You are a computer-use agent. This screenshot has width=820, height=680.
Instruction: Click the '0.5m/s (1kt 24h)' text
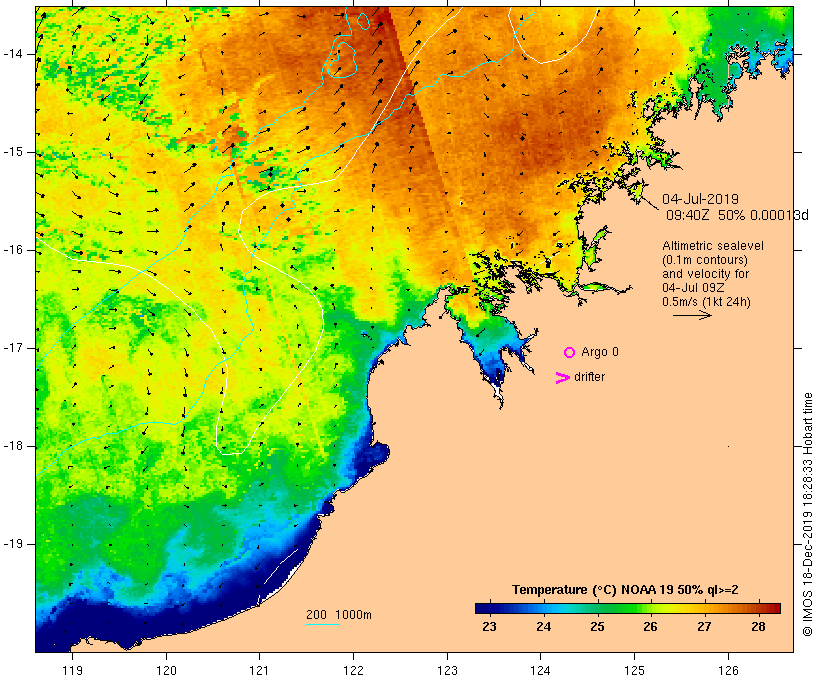706,302
